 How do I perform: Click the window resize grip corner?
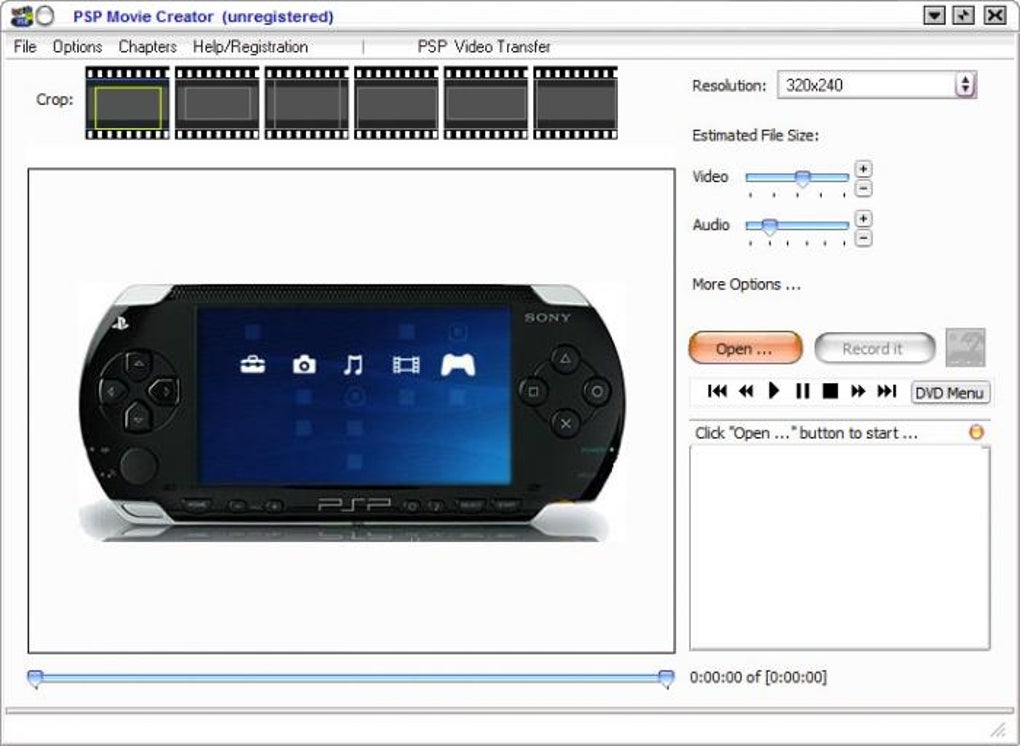pos(997,730)
